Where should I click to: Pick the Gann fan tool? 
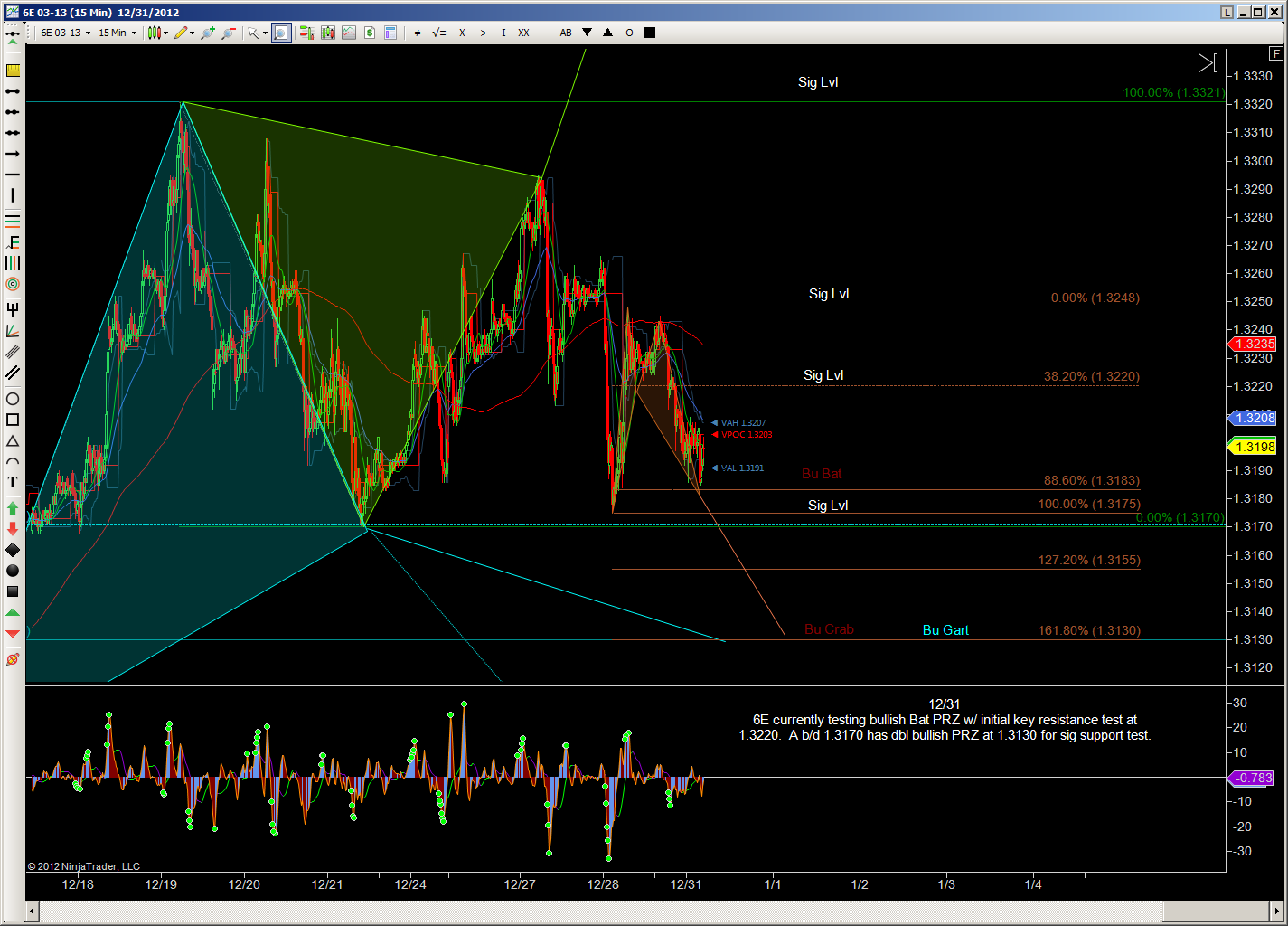(x=13, y=331)
